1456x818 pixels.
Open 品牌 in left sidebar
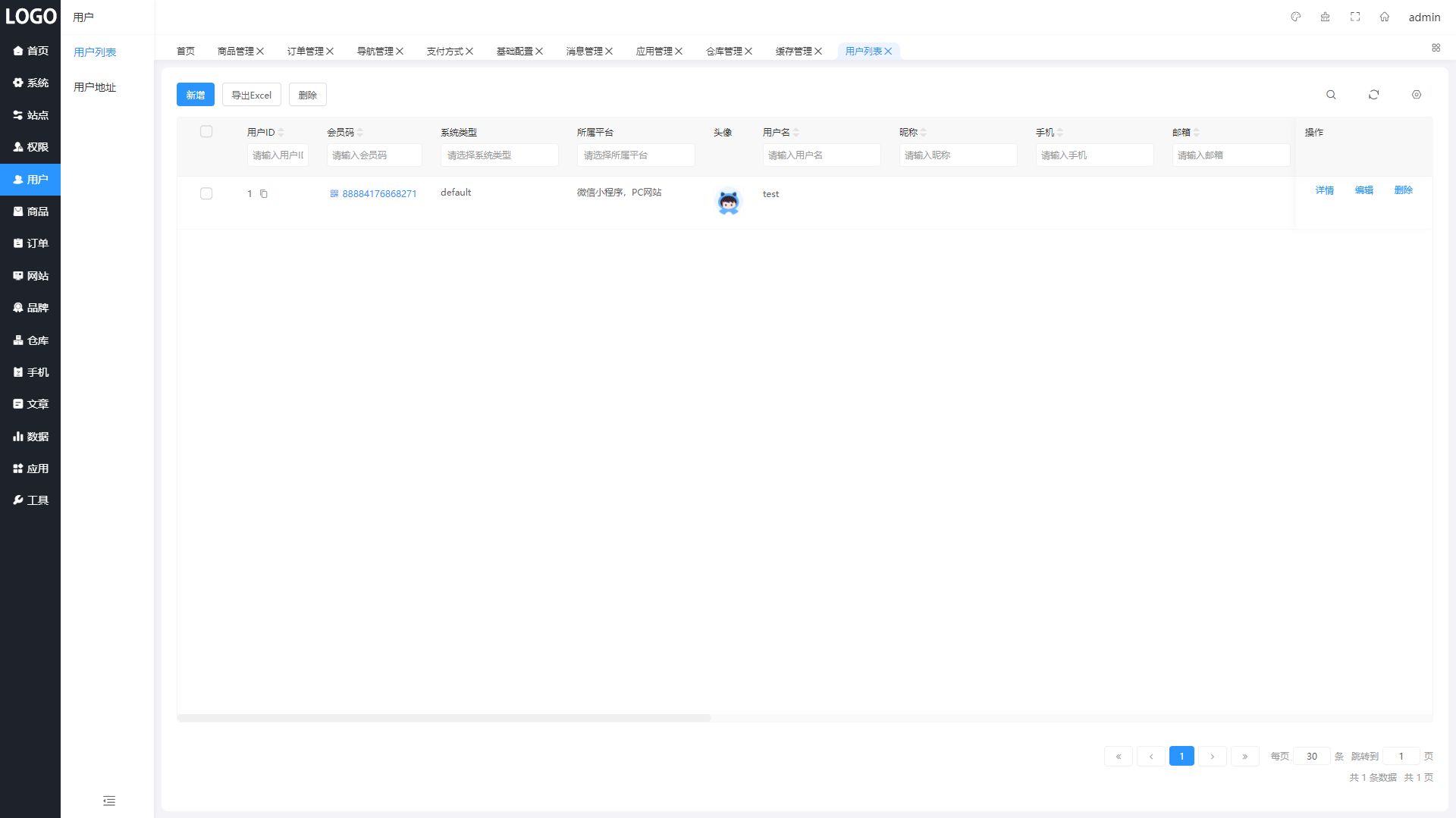tap(30, 308)
